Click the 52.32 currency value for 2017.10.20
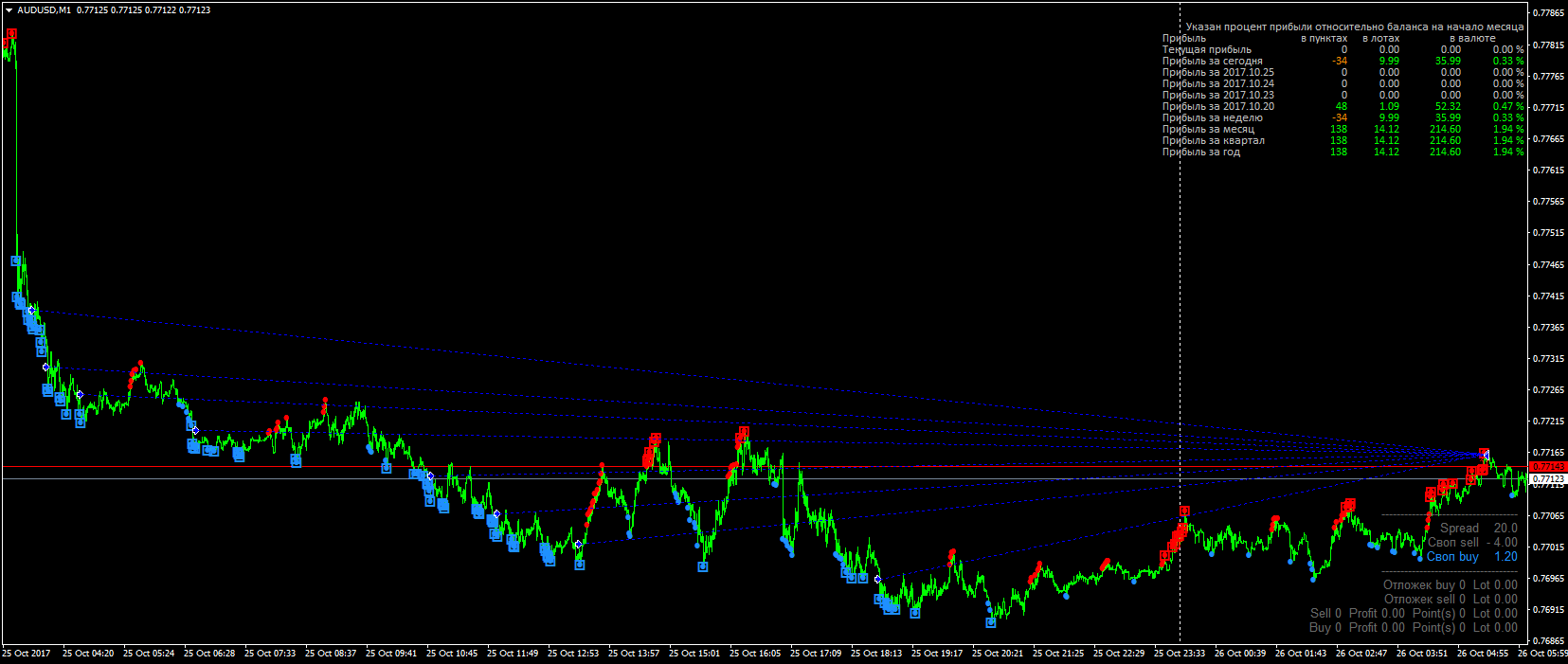 pyautogui.click(x=1448, y=106)
